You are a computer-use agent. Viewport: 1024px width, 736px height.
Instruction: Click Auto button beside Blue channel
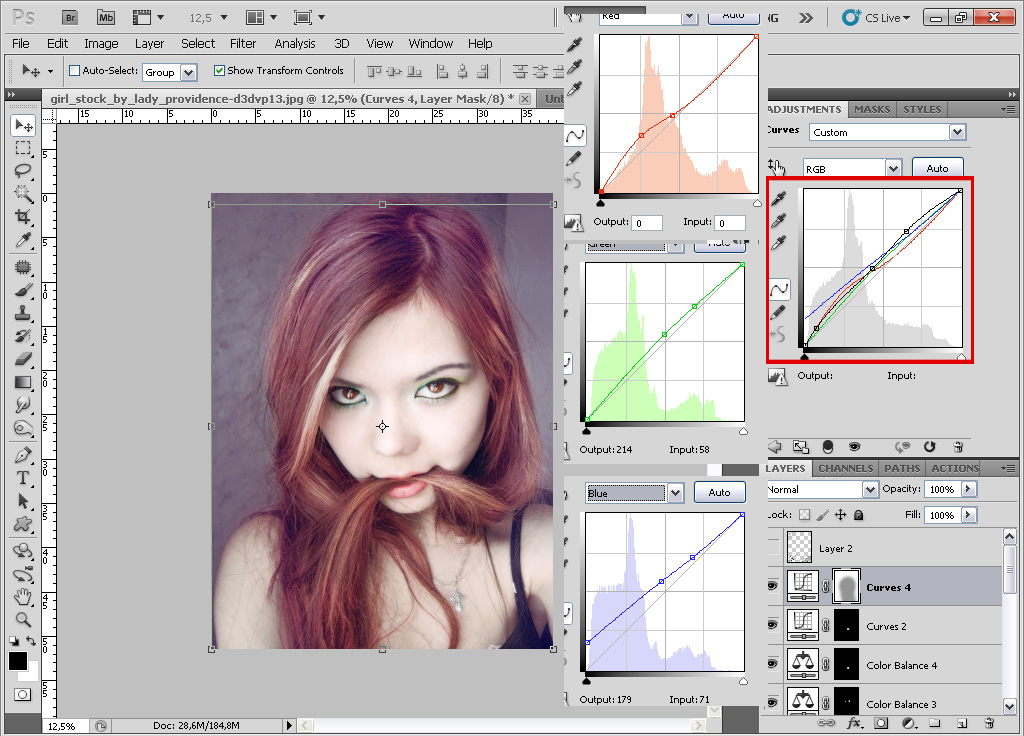point(719,492)
